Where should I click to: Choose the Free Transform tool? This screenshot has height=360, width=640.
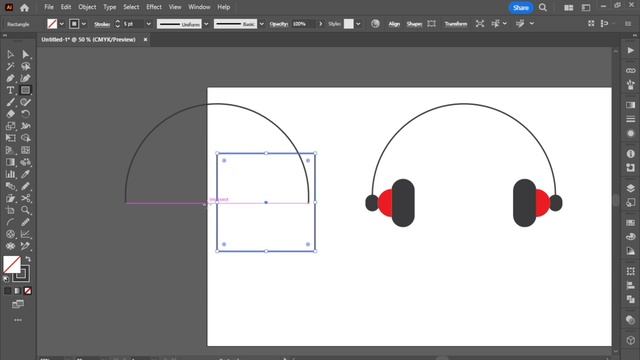pos(10,138)
